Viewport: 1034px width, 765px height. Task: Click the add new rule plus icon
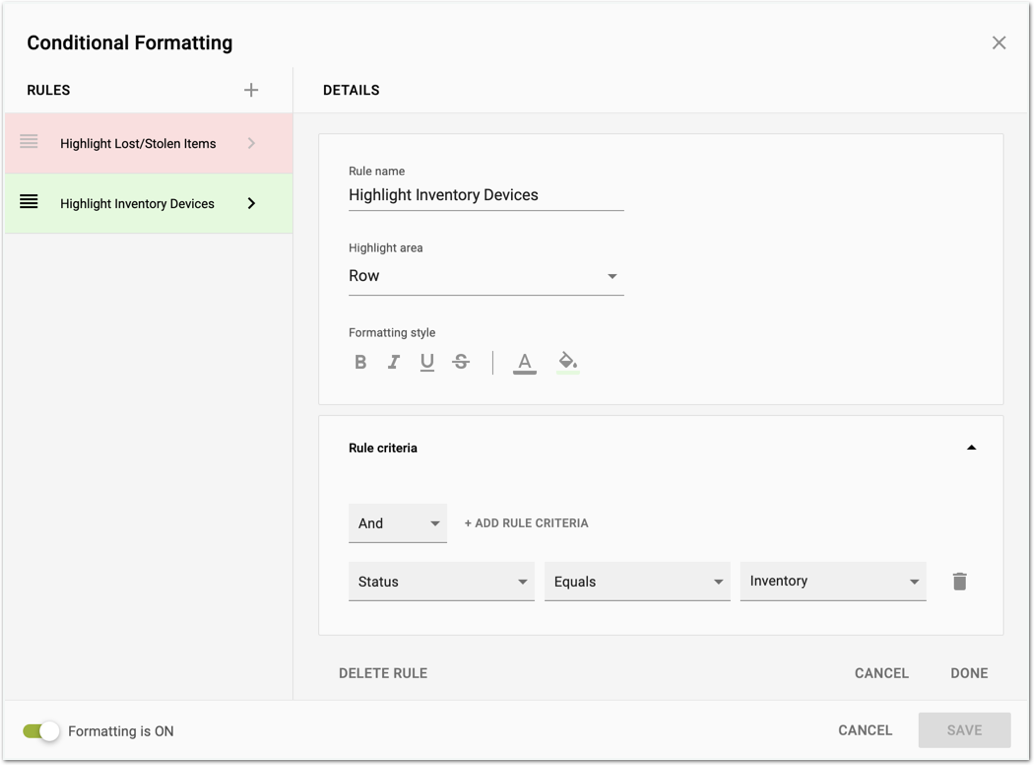(x=251, y=90)
